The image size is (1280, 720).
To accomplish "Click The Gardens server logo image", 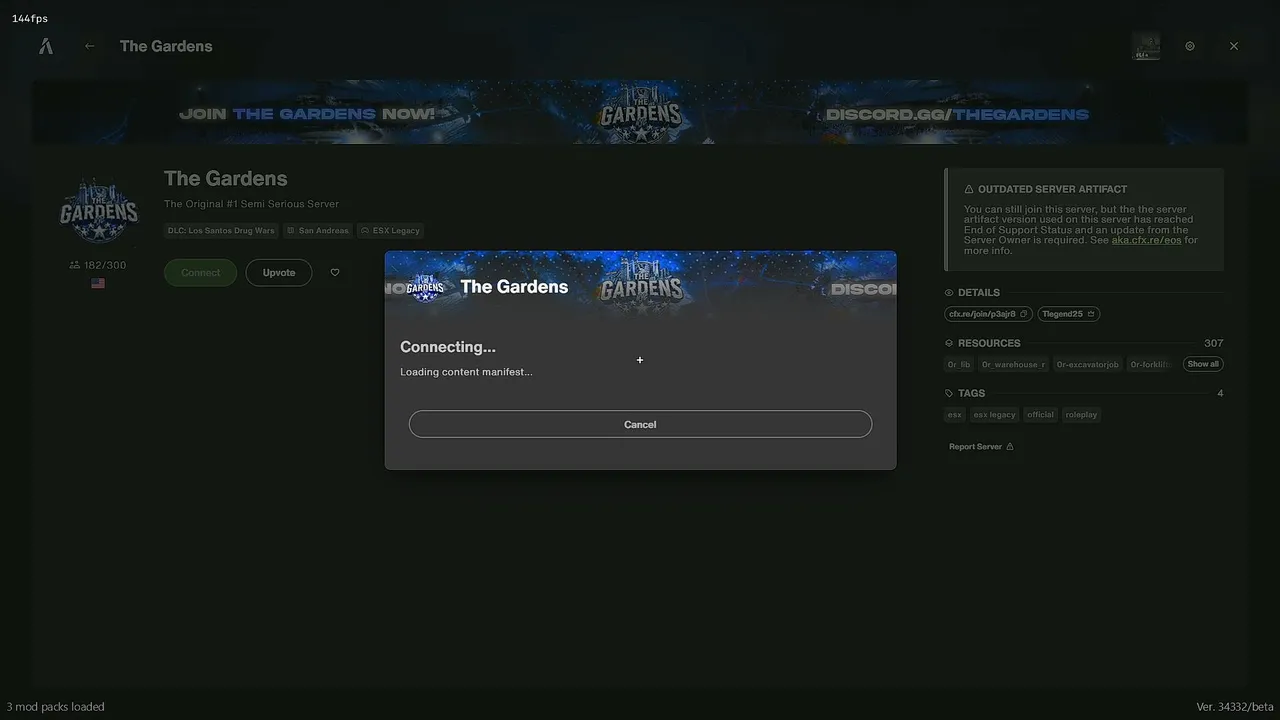I will (x=98, y=210).
